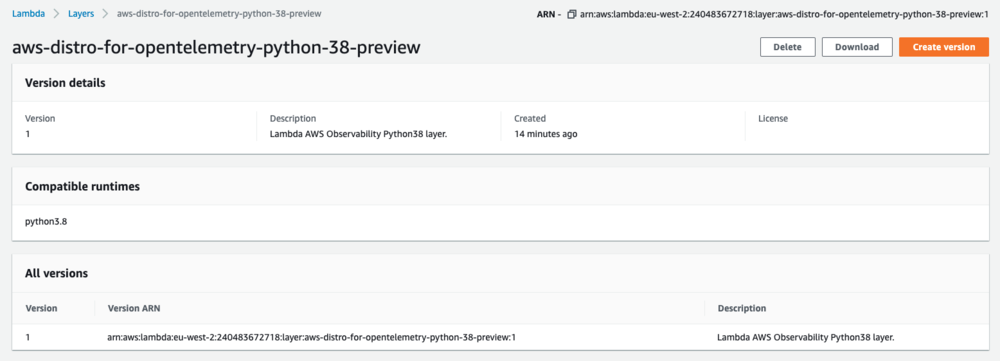Click the Created label
Viewport: 1000px width, 361px height.
click(530, 119)
